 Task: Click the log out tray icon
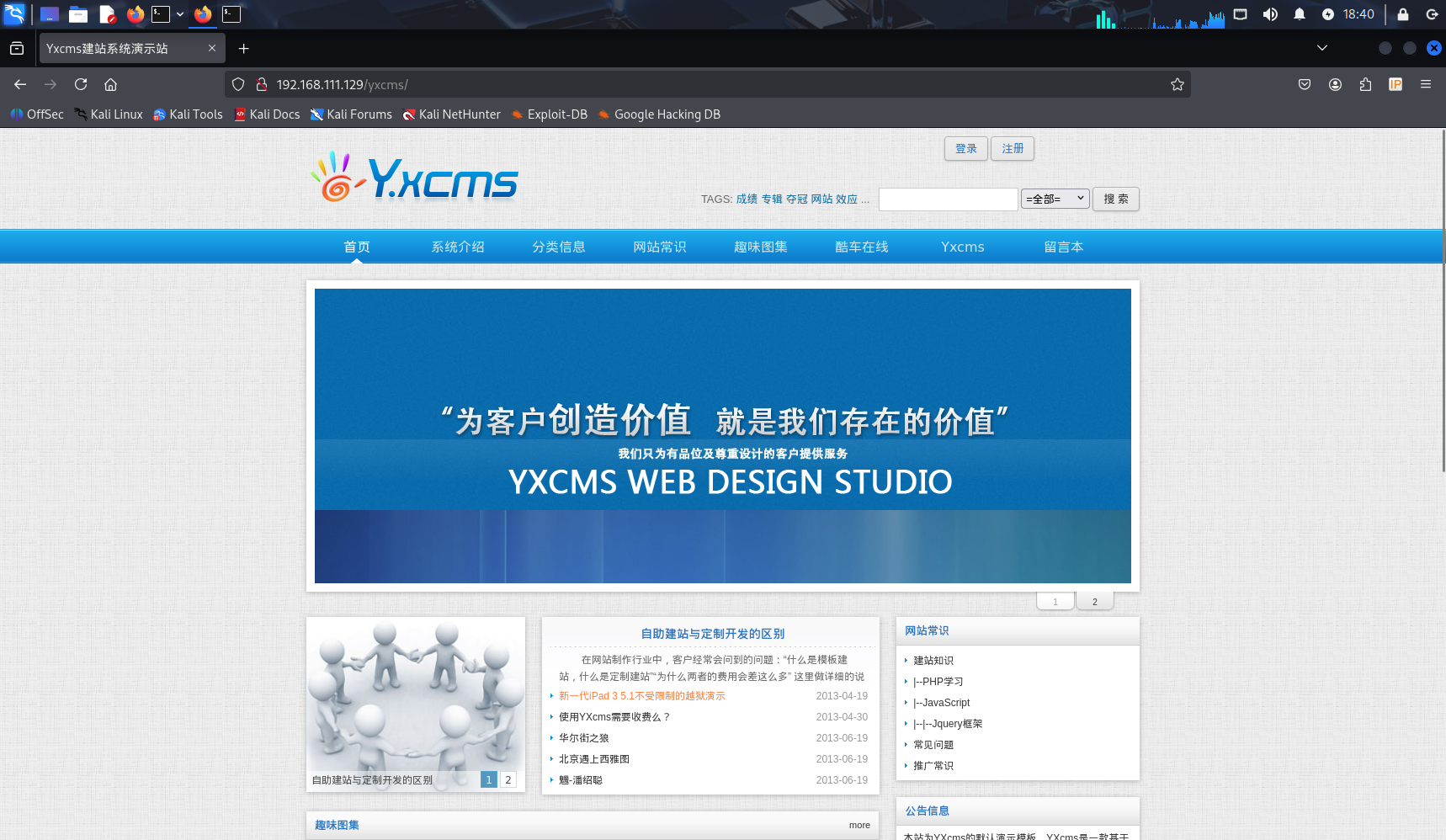(x=1432, y=14)
